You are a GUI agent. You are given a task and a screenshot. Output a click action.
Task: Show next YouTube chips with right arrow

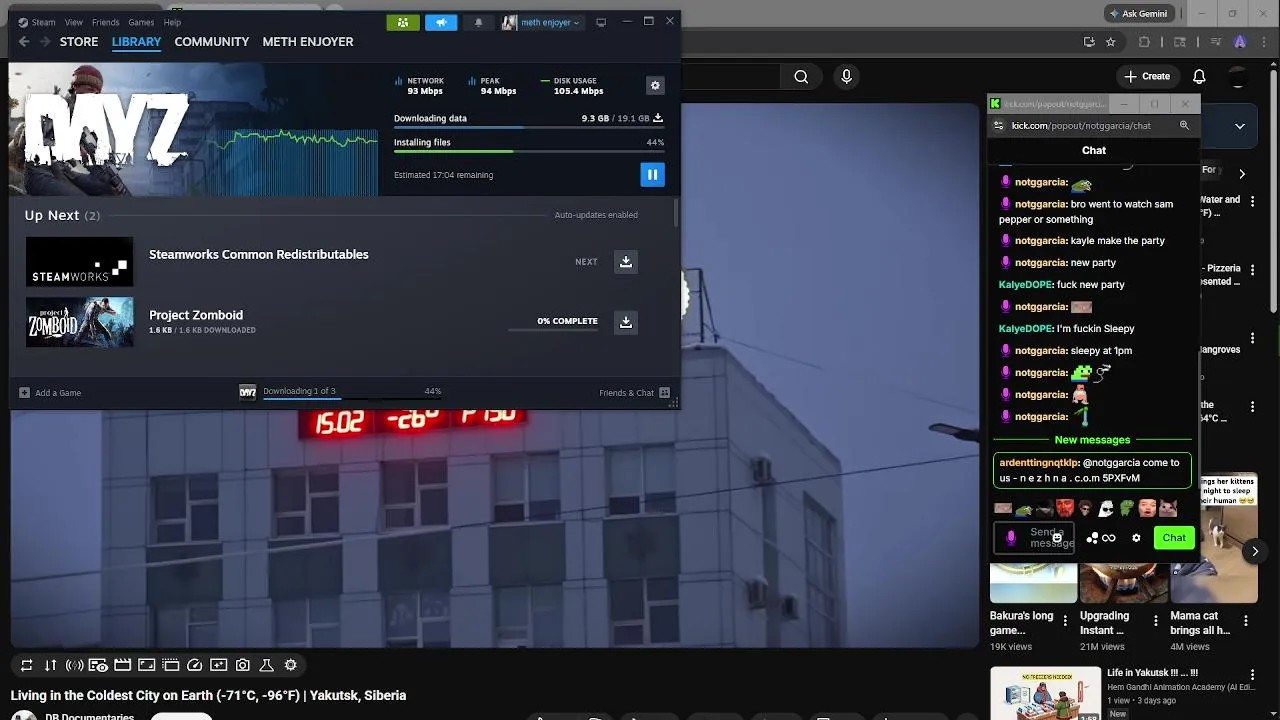click(1242, 173)
